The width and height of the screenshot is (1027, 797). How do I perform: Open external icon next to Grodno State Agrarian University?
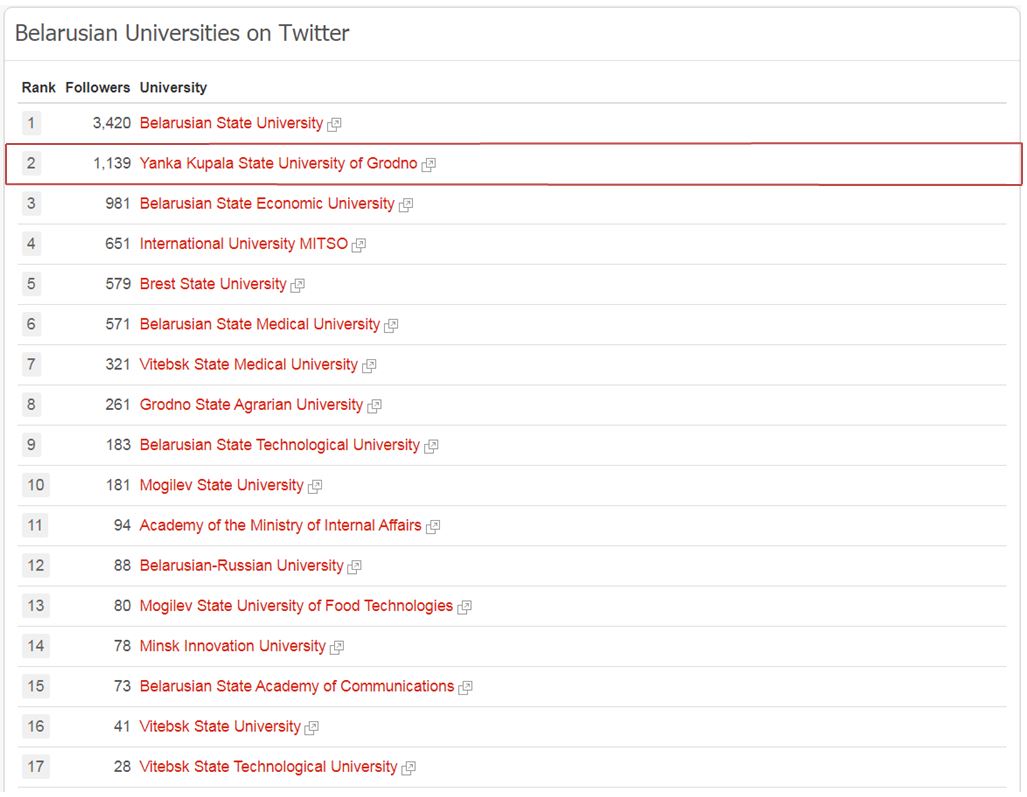pos(374,406)
